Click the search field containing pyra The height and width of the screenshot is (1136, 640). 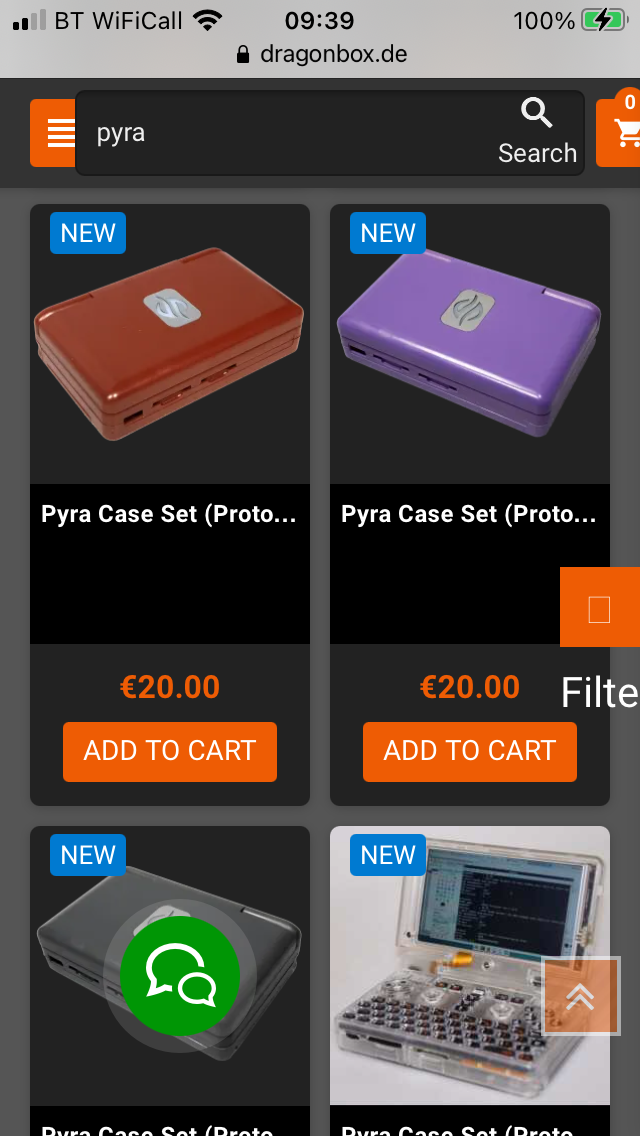290,133
